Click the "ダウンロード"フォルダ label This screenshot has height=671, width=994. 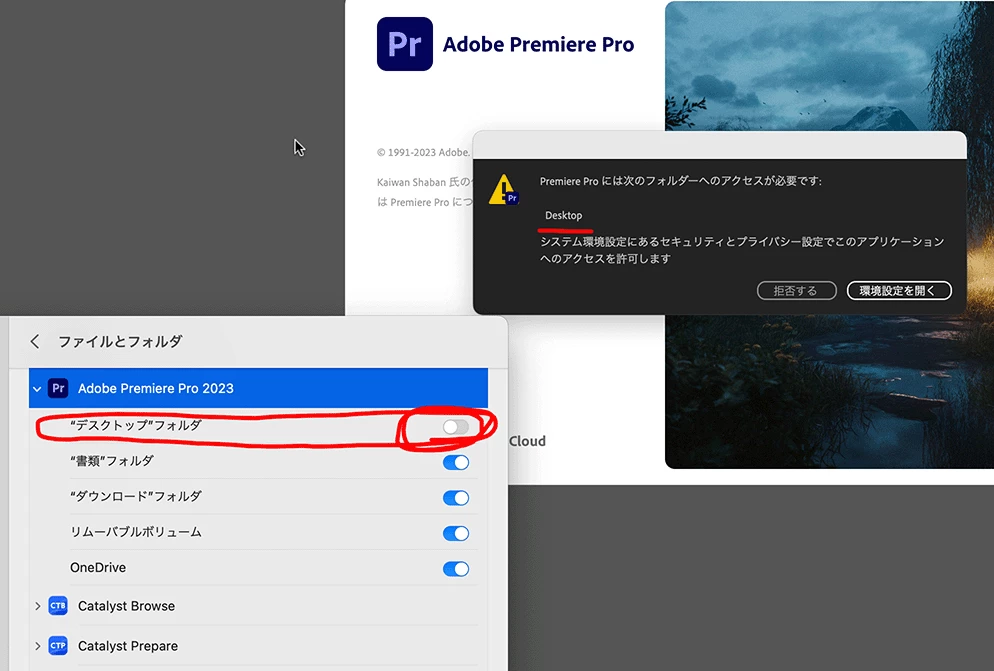(x=136, y=496)
